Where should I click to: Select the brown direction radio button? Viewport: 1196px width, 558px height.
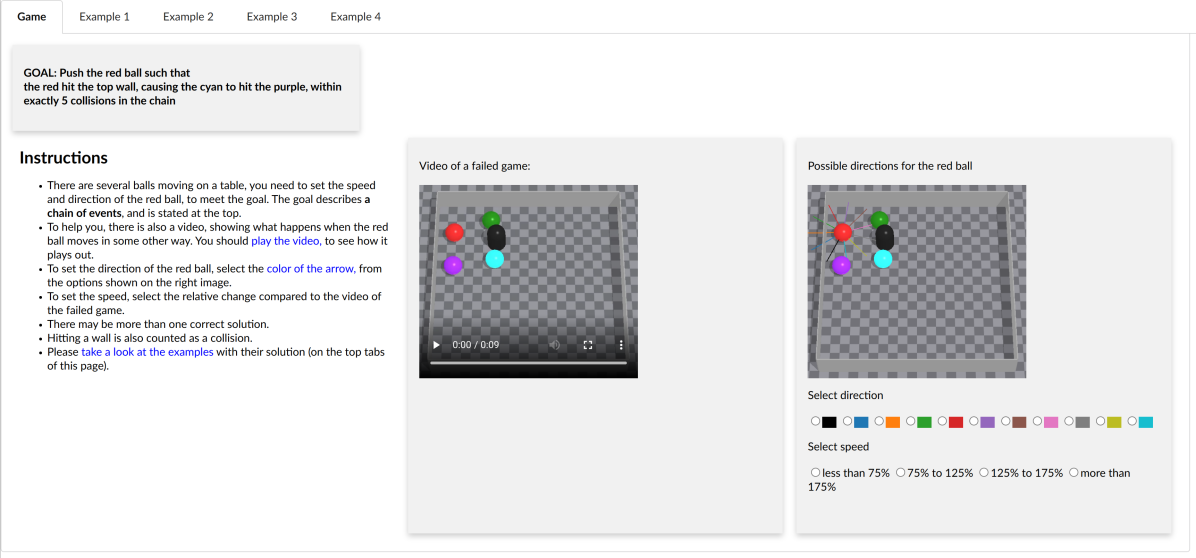1005,421
